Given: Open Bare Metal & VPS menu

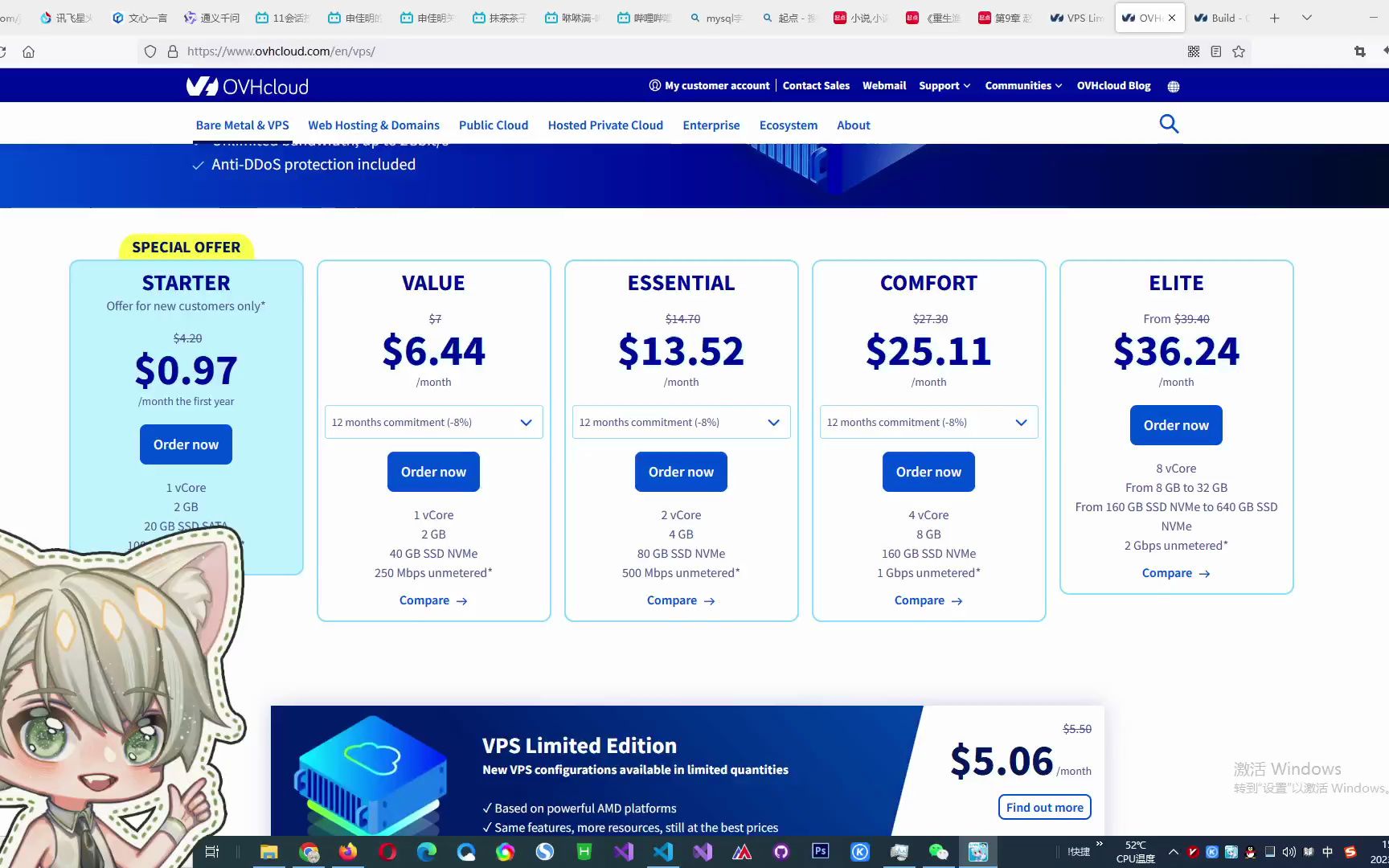Looking at the screenshot, I should pyautogui.click(x=242, y=125).
